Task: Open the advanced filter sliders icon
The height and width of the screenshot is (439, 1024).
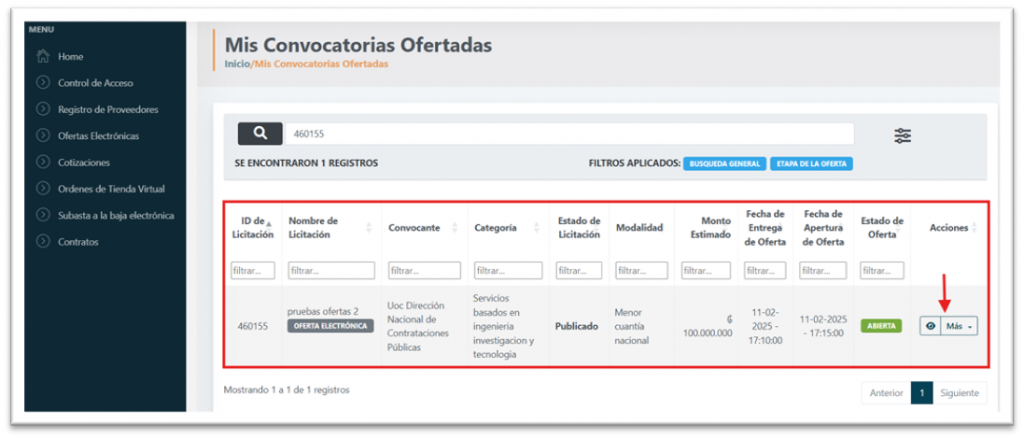Action: (x=902, y=136)
